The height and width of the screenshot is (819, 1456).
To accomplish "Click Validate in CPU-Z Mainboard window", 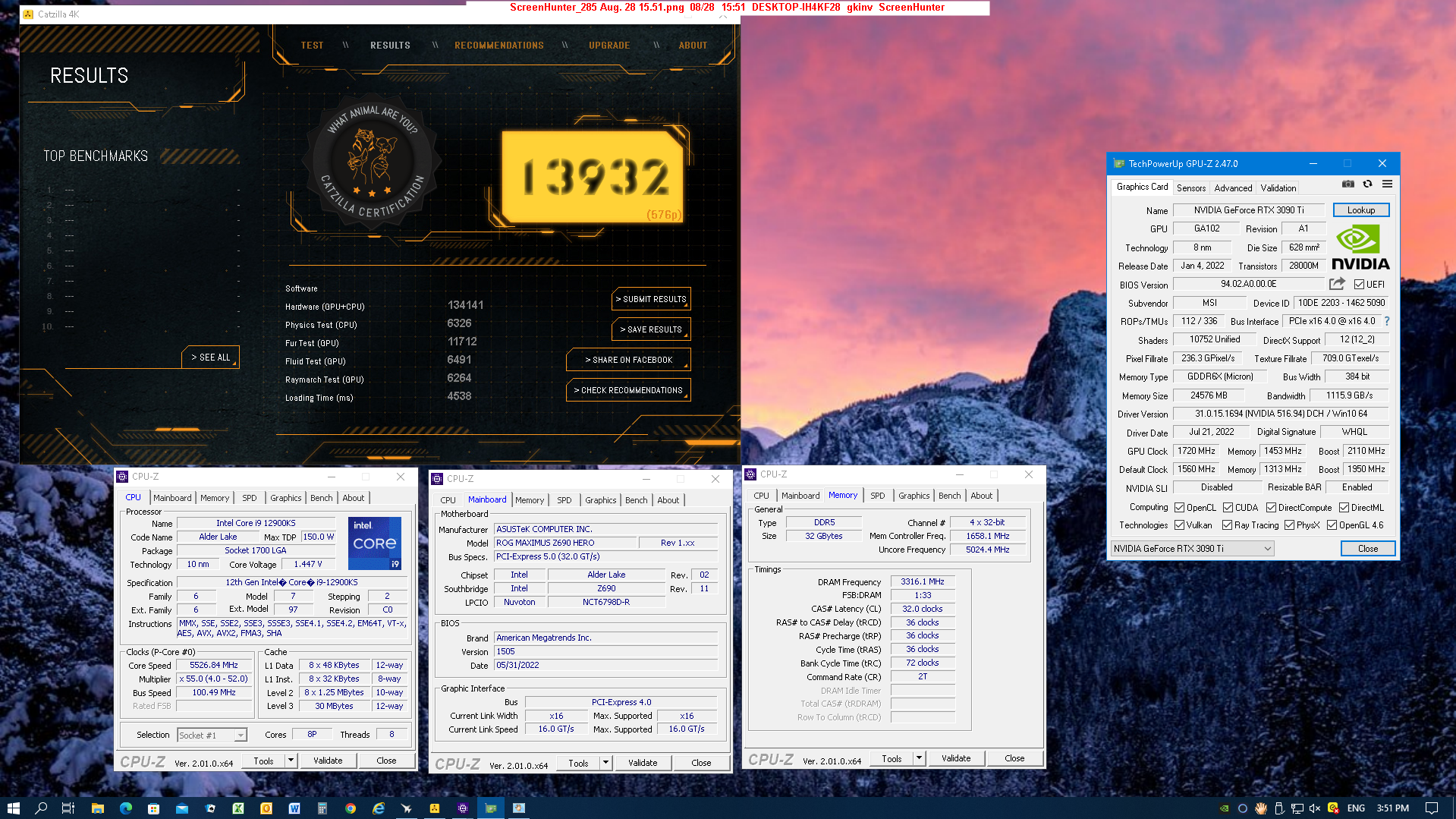I will click(643, 763).
